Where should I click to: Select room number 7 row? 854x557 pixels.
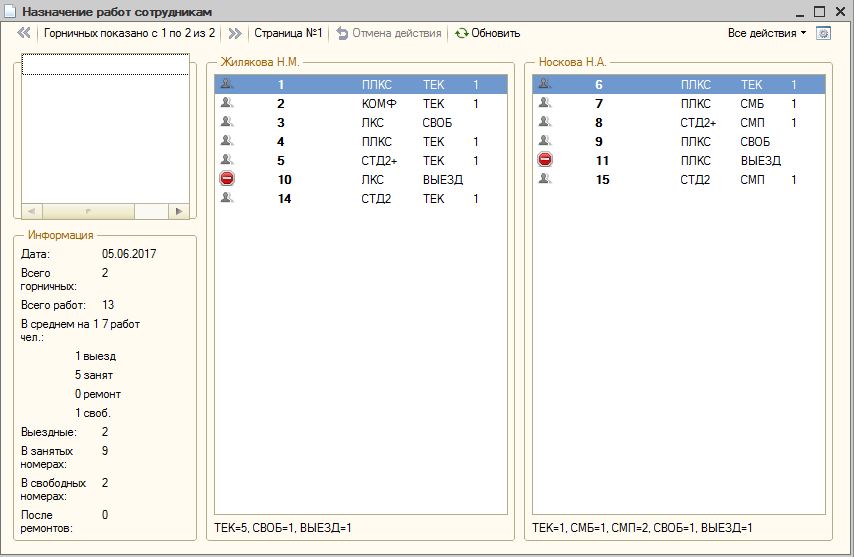pyautogui.click(x=679, y=103)
